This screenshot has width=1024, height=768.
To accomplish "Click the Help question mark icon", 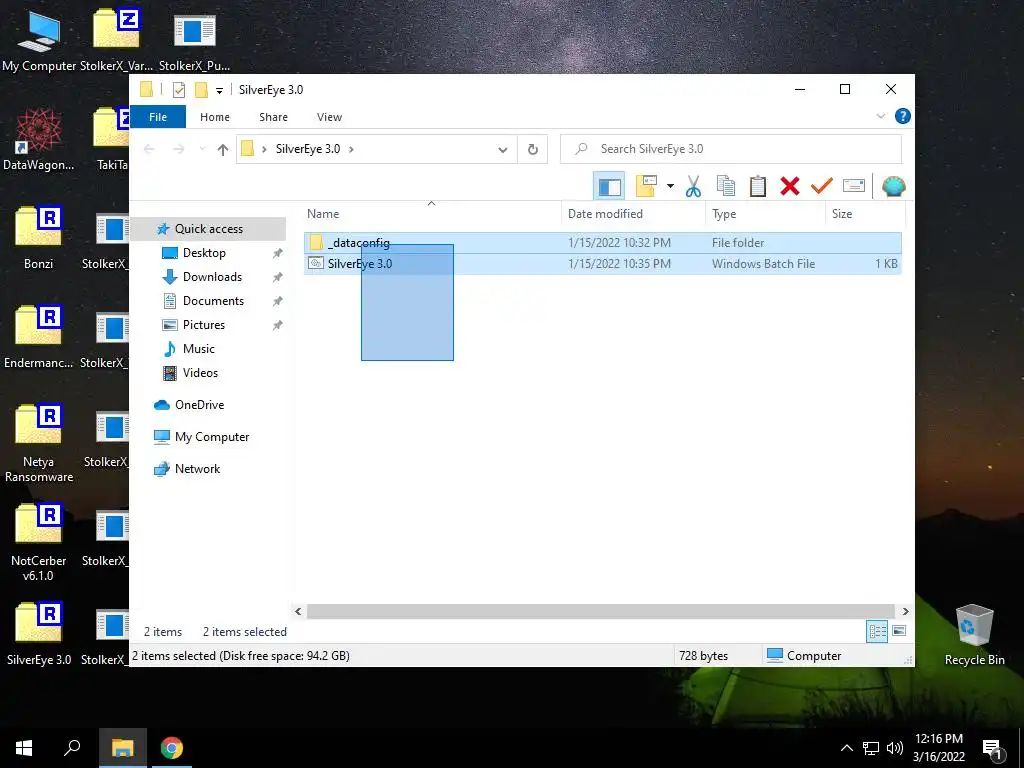I will [x=903, y=116].
